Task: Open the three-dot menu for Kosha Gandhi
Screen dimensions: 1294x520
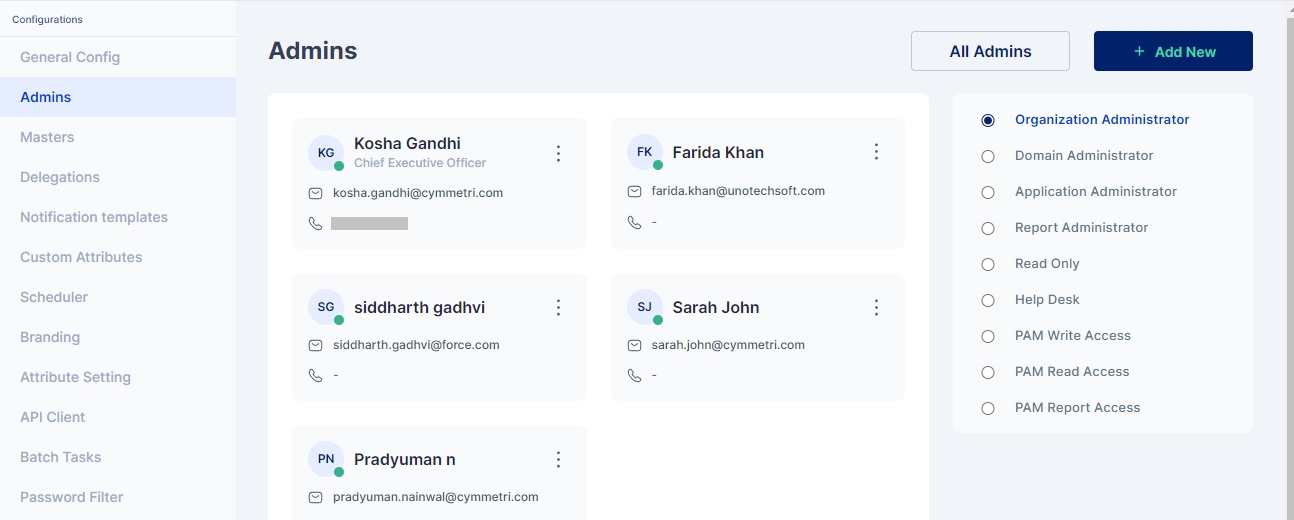Action: coord(559,153)
